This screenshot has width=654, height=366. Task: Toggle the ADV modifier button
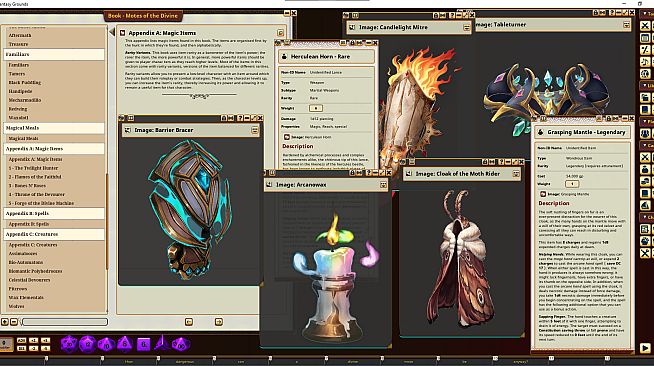pos(22,341)
